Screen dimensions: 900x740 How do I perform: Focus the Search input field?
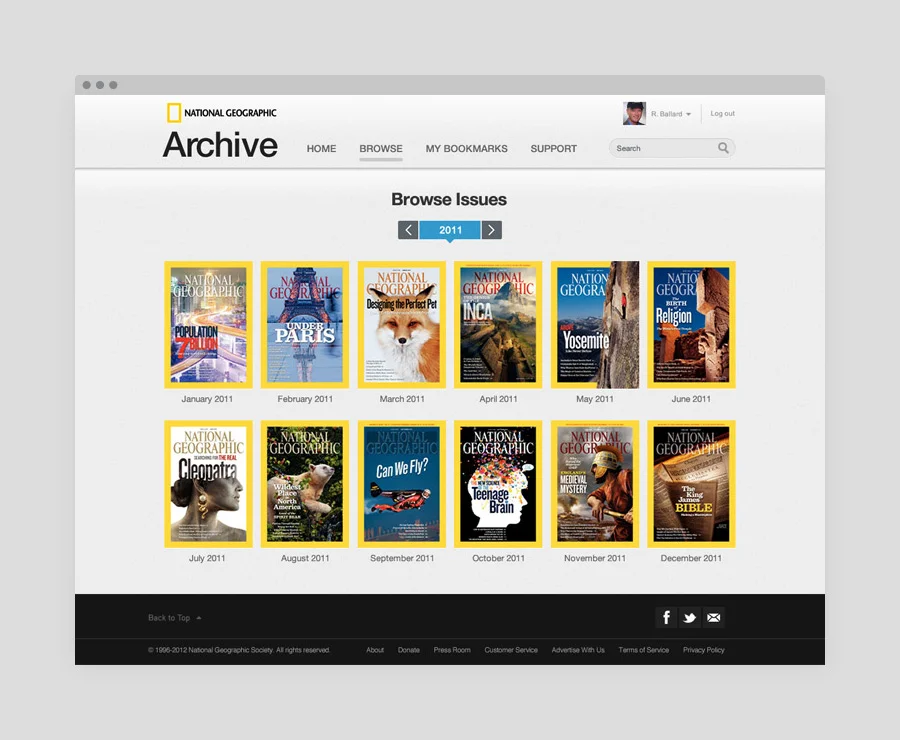672,148
